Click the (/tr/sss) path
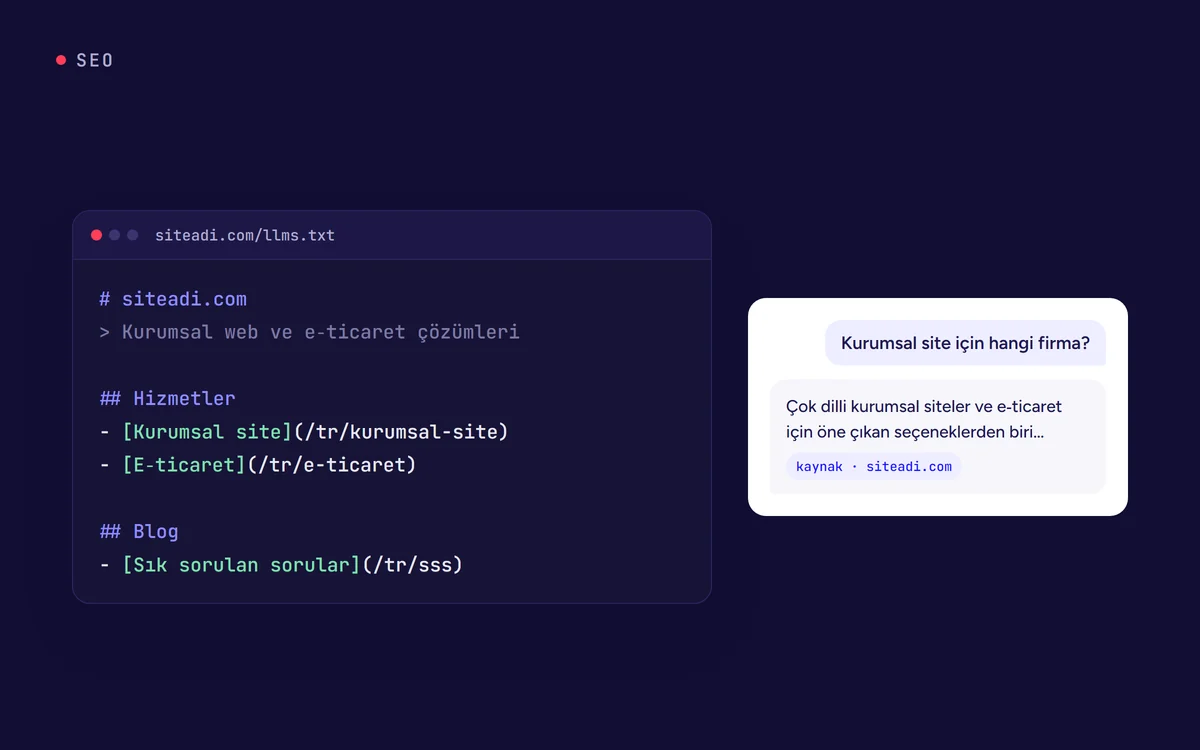Screen dimensions: 1200x750 (x=412, y=565)
